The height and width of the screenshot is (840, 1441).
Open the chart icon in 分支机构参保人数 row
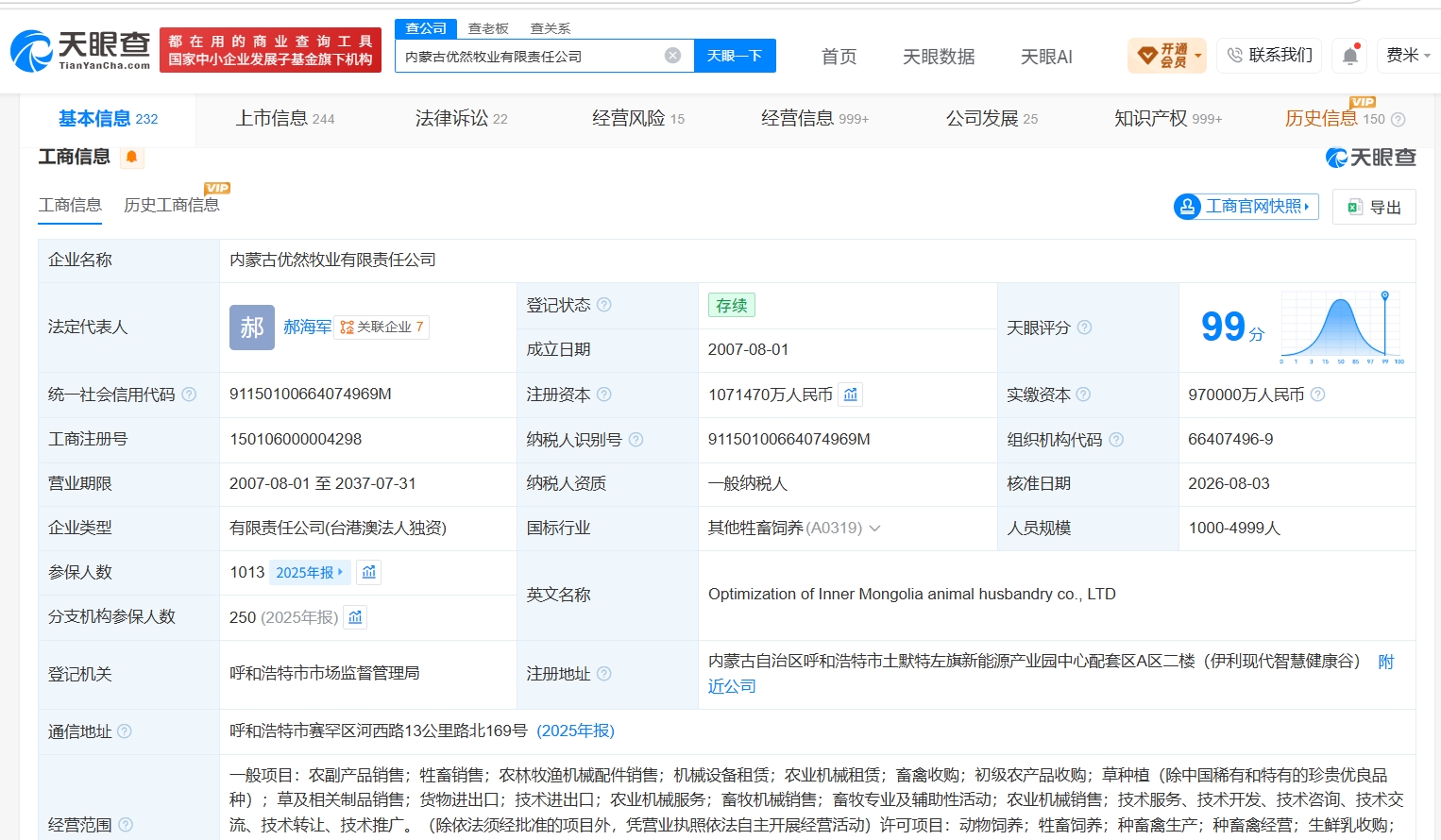(x=355, y=617)
